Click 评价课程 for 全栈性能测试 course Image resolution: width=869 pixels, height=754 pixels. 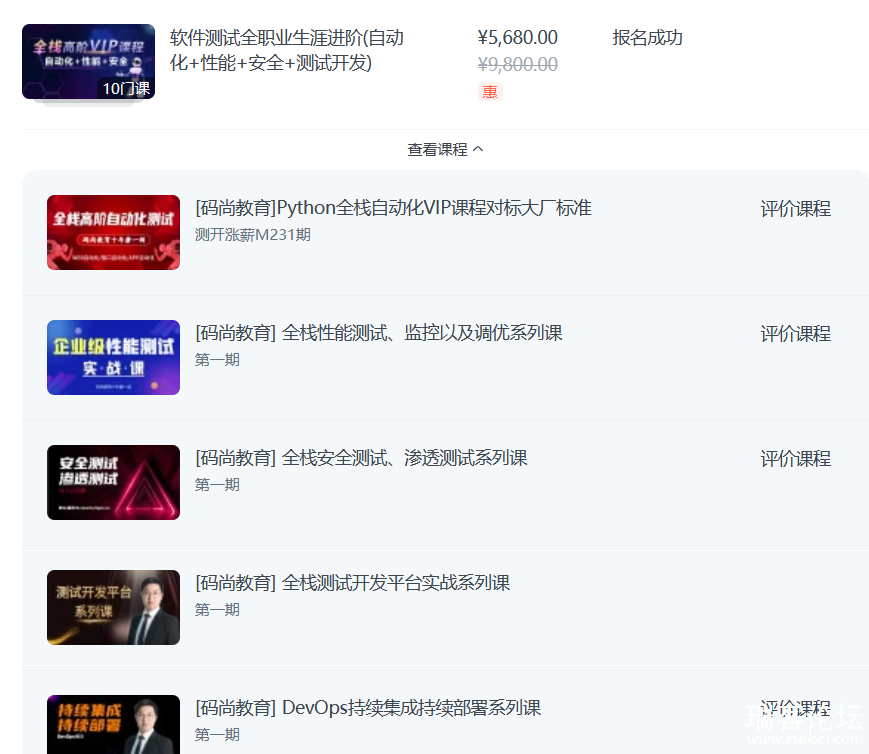(795, 334)
